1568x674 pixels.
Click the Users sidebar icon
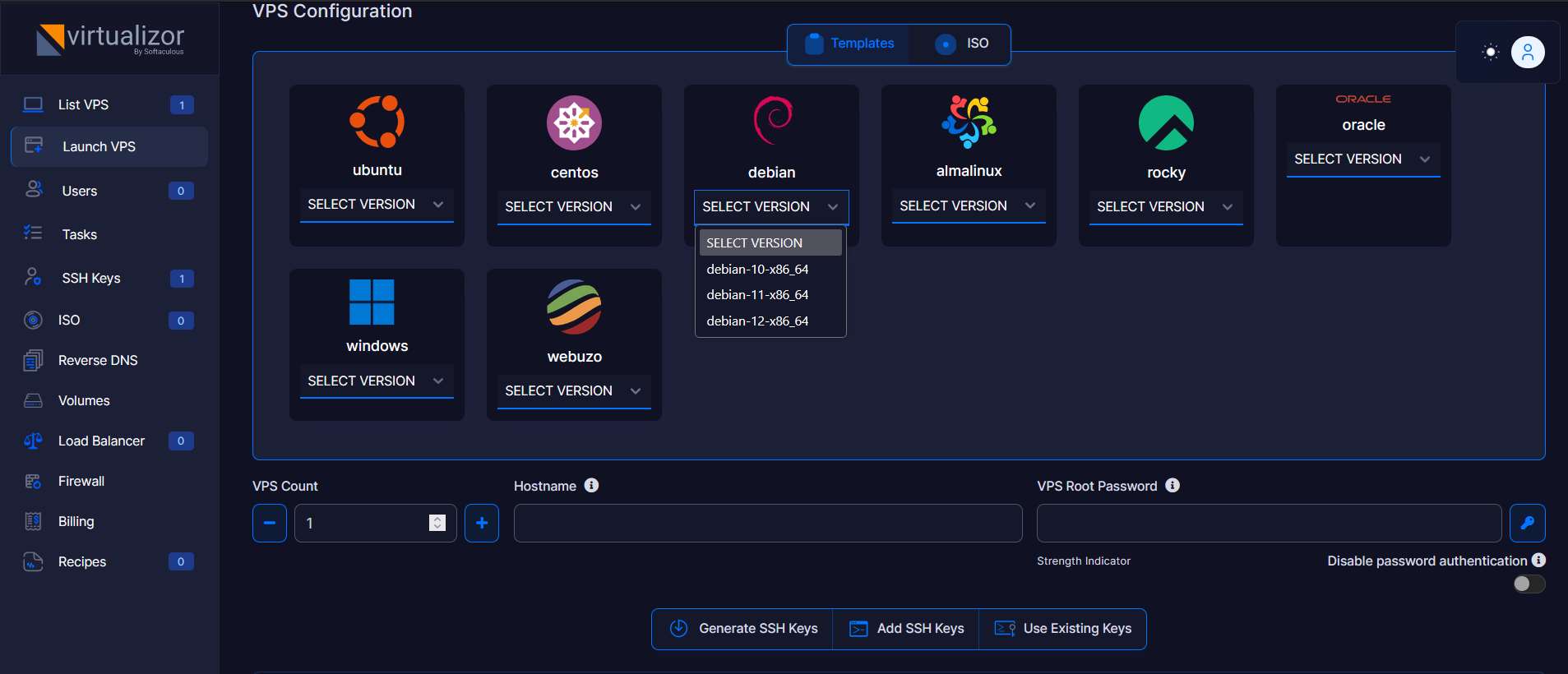[x=34, y=190]
